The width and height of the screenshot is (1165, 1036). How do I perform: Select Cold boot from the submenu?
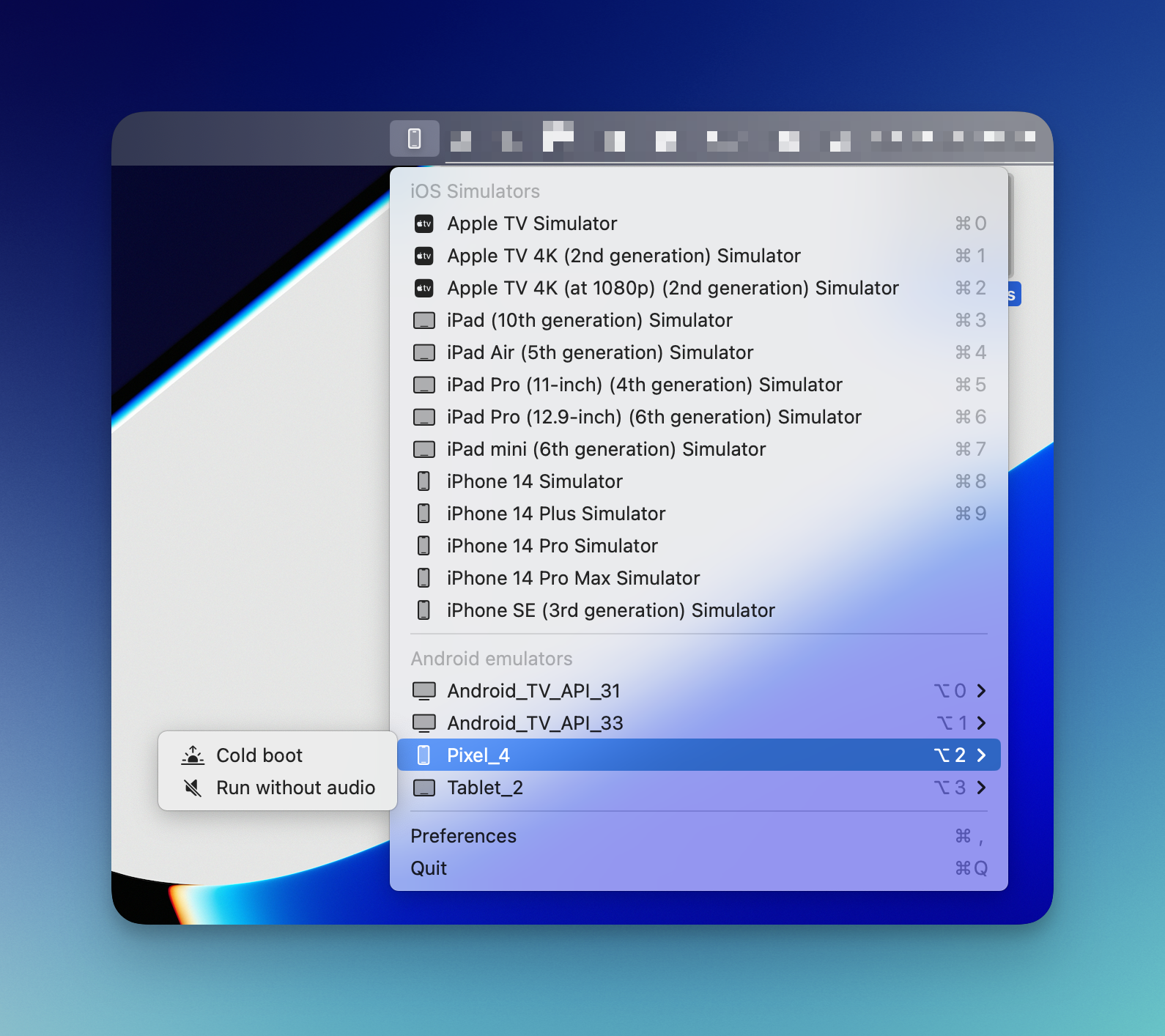tap(278, 755)
